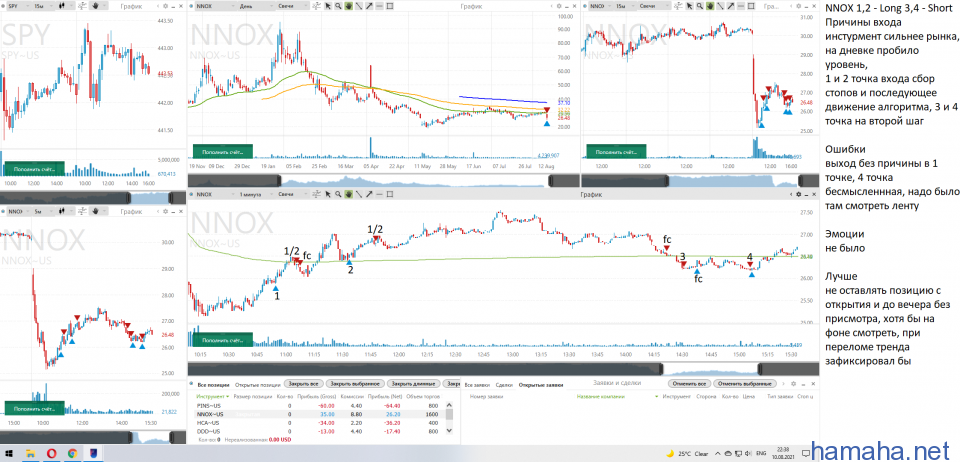Open settings gear of SPY chart panel
The image size is (960, 462).
coord(165,6)
